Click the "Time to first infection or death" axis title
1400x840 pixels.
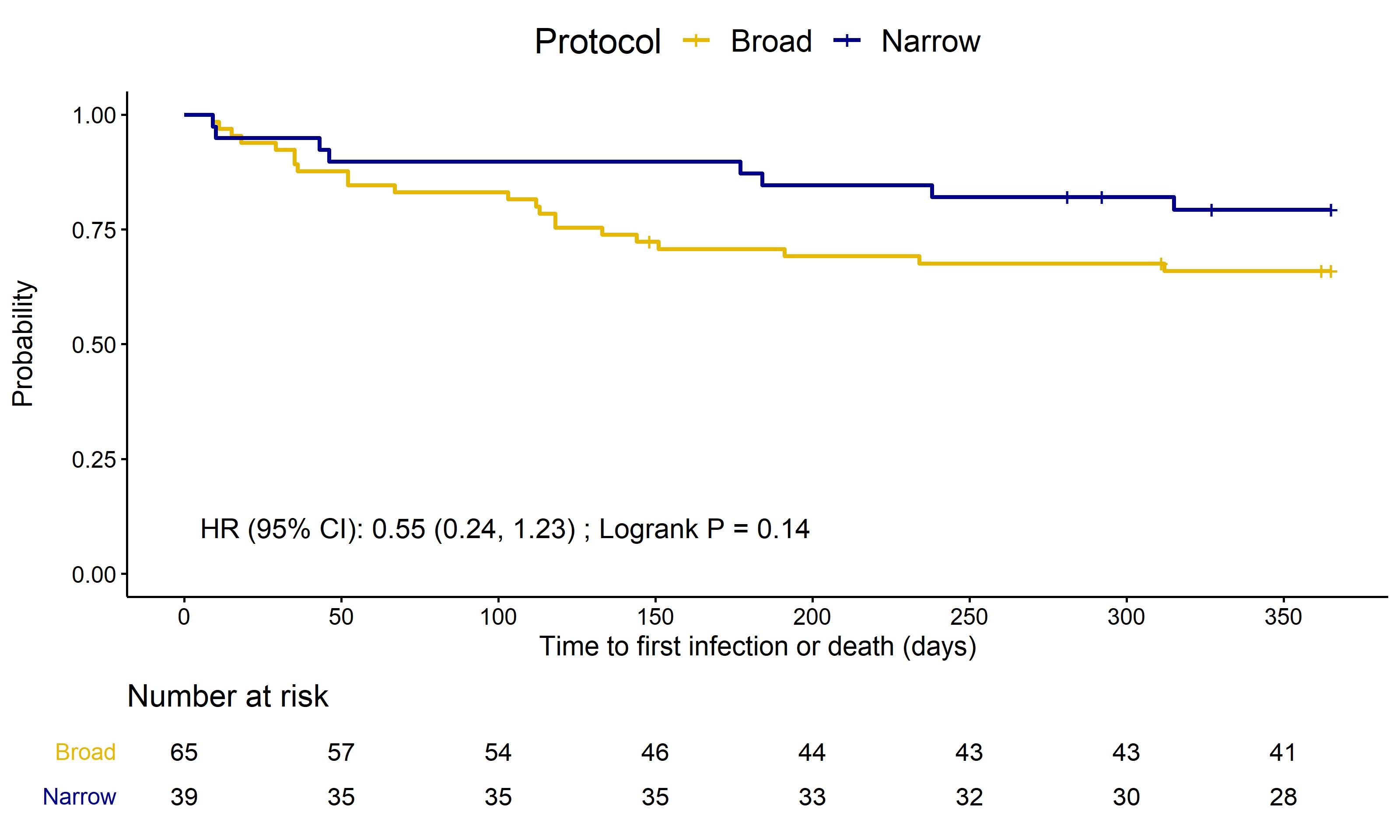(x=758, y=647)
